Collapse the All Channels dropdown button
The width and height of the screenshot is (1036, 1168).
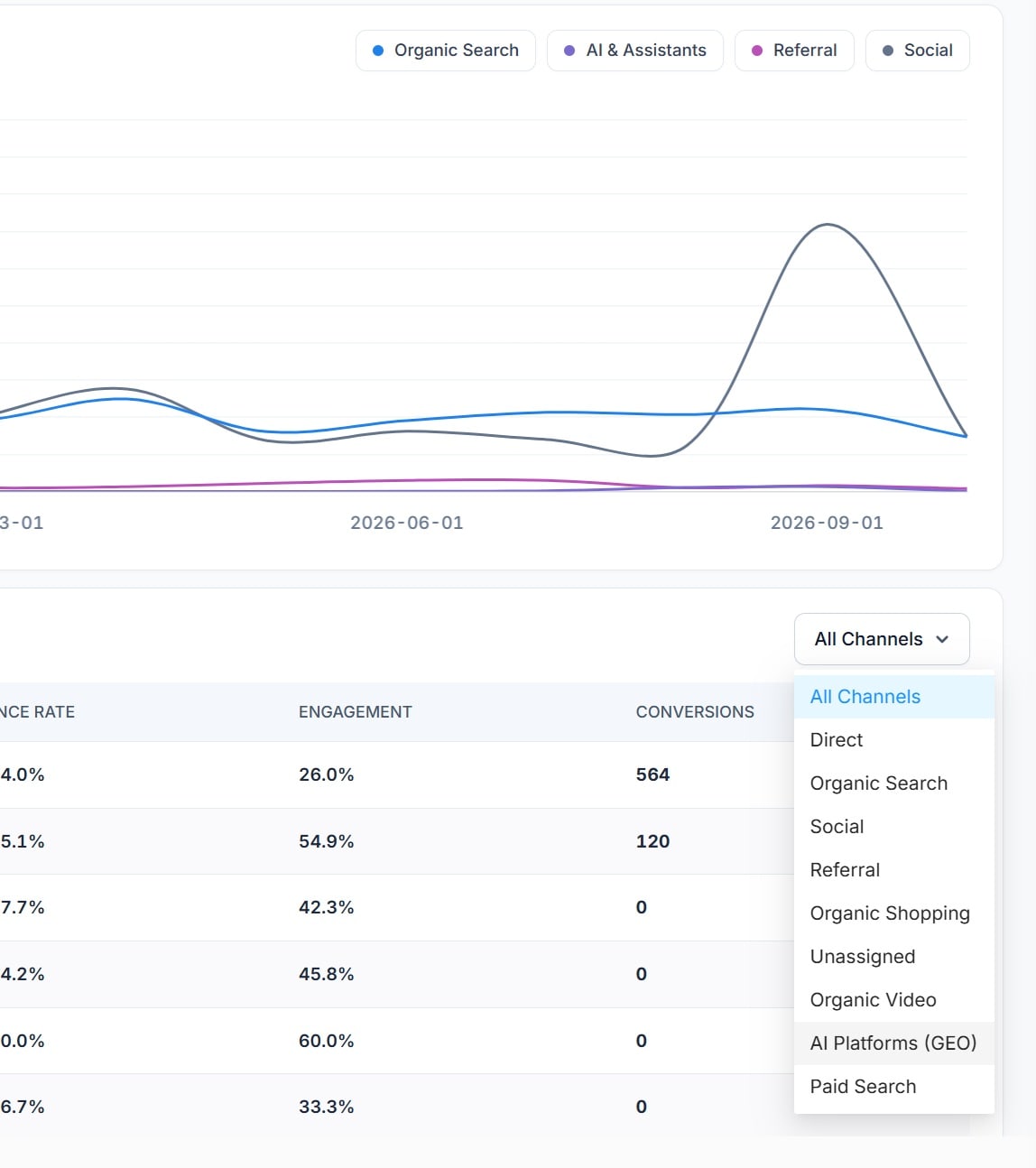(x=882, y=639)
